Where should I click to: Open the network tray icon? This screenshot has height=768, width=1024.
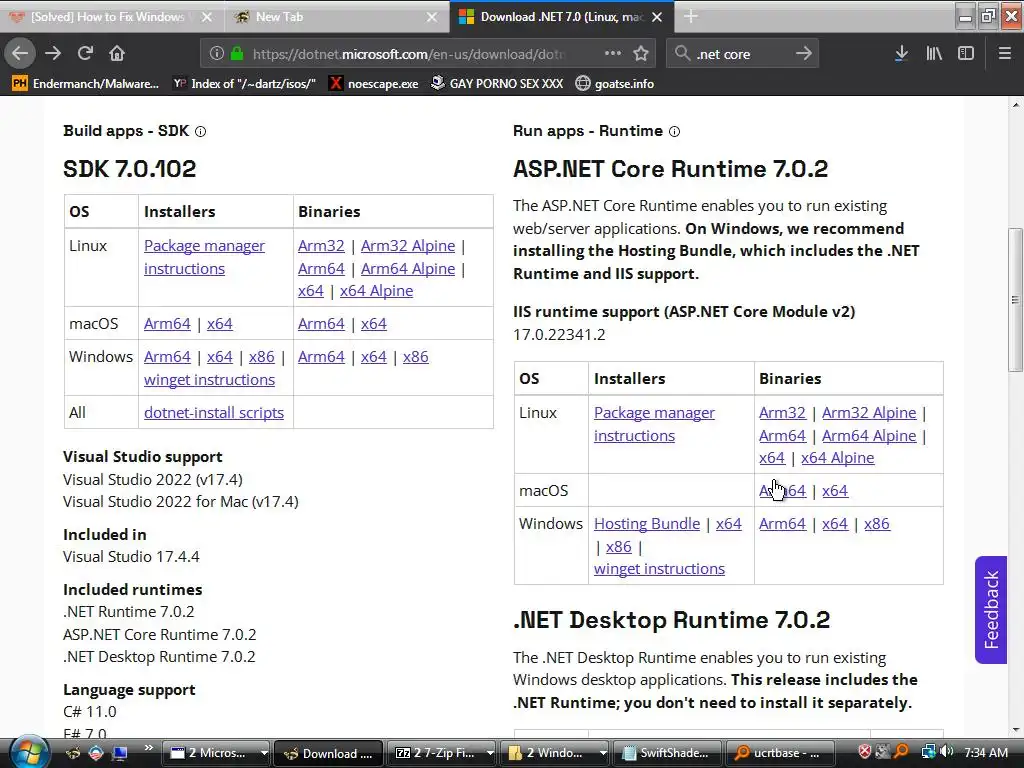tap(928, 752)
